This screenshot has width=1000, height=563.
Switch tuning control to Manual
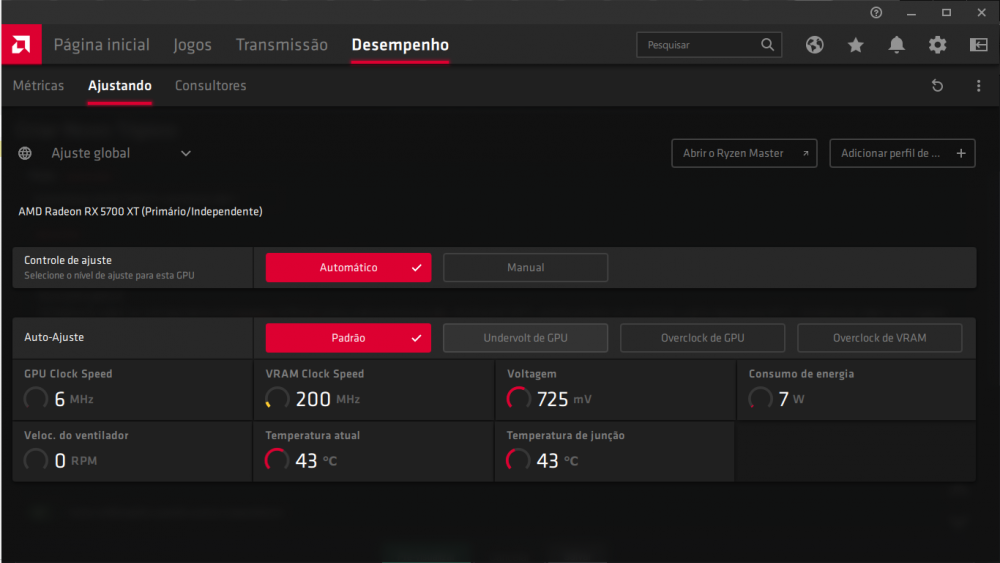click(525, 268)
